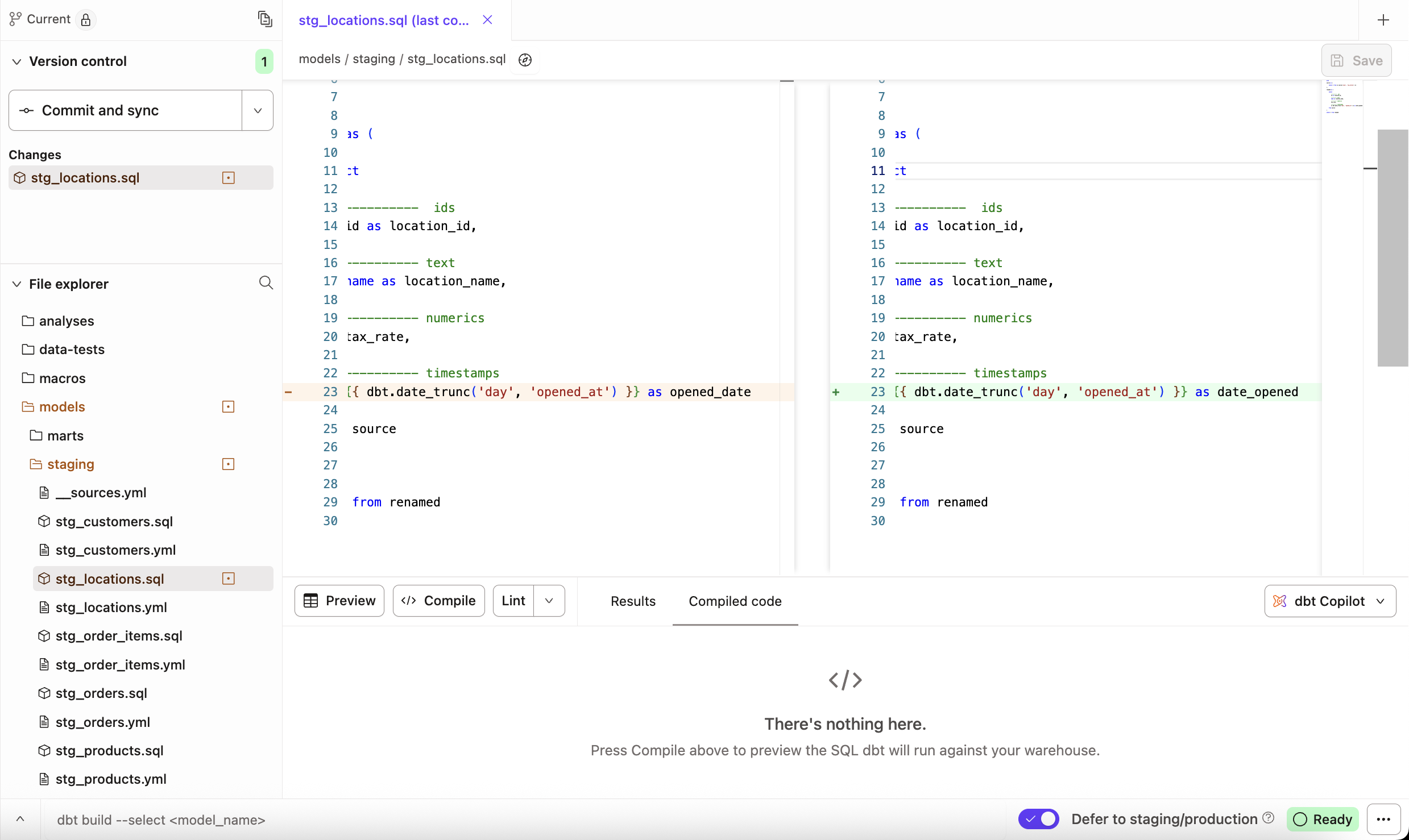Click the copy contents icon near Version control
Image resolution: width=1409 pixels, height=840 pixels.
click(x=264, y=19)
